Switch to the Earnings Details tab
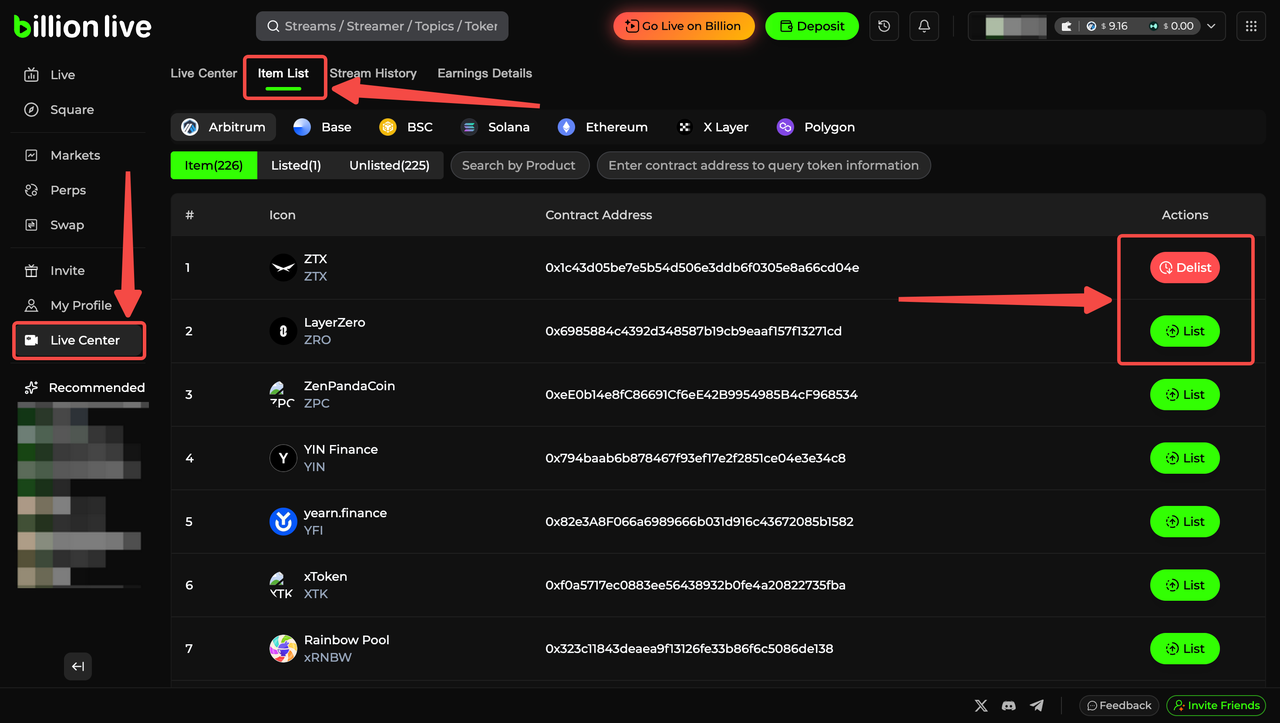The height and width of the screenshot is (723, 1280). pos(484,73)
